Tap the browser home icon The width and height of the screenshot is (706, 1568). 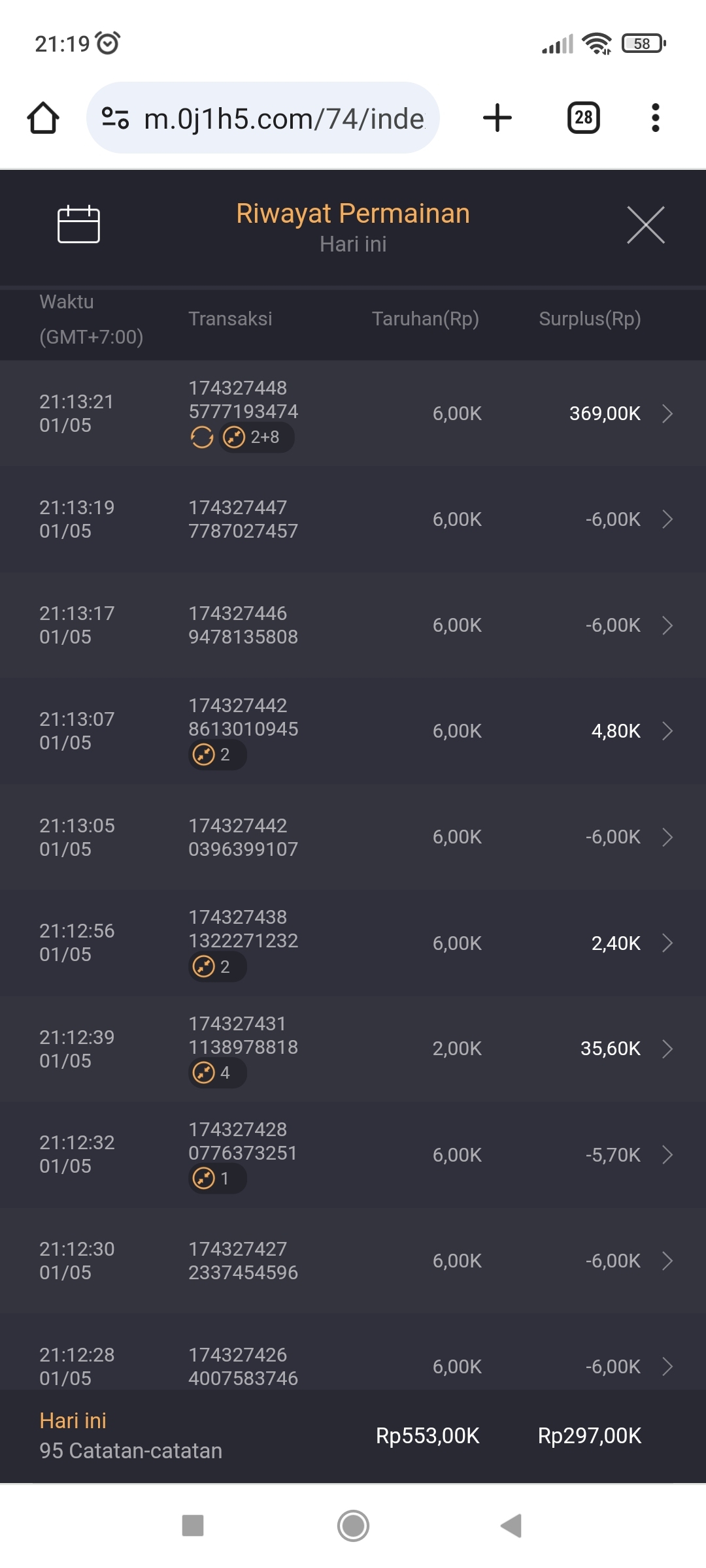coord(43,118)
